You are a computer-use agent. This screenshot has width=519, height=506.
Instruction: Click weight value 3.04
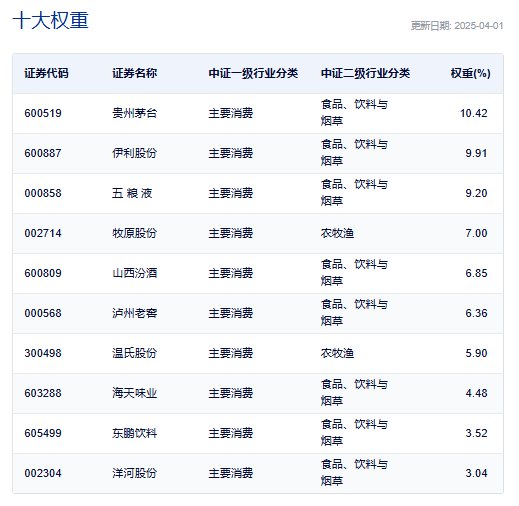click(476, 473)
